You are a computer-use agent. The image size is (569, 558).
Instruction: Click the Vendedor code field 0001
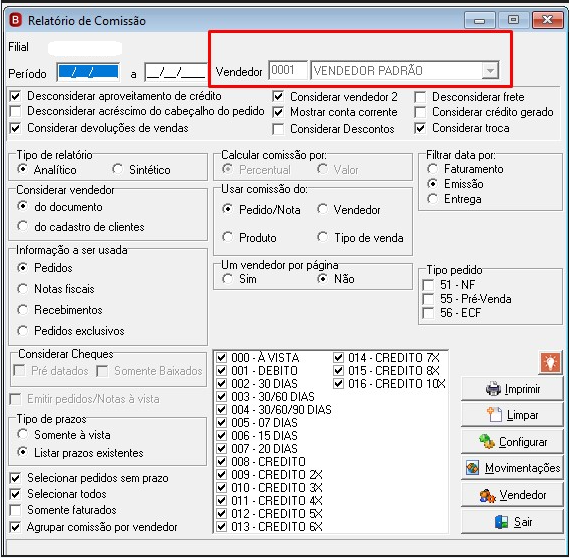tap(288, 70)
